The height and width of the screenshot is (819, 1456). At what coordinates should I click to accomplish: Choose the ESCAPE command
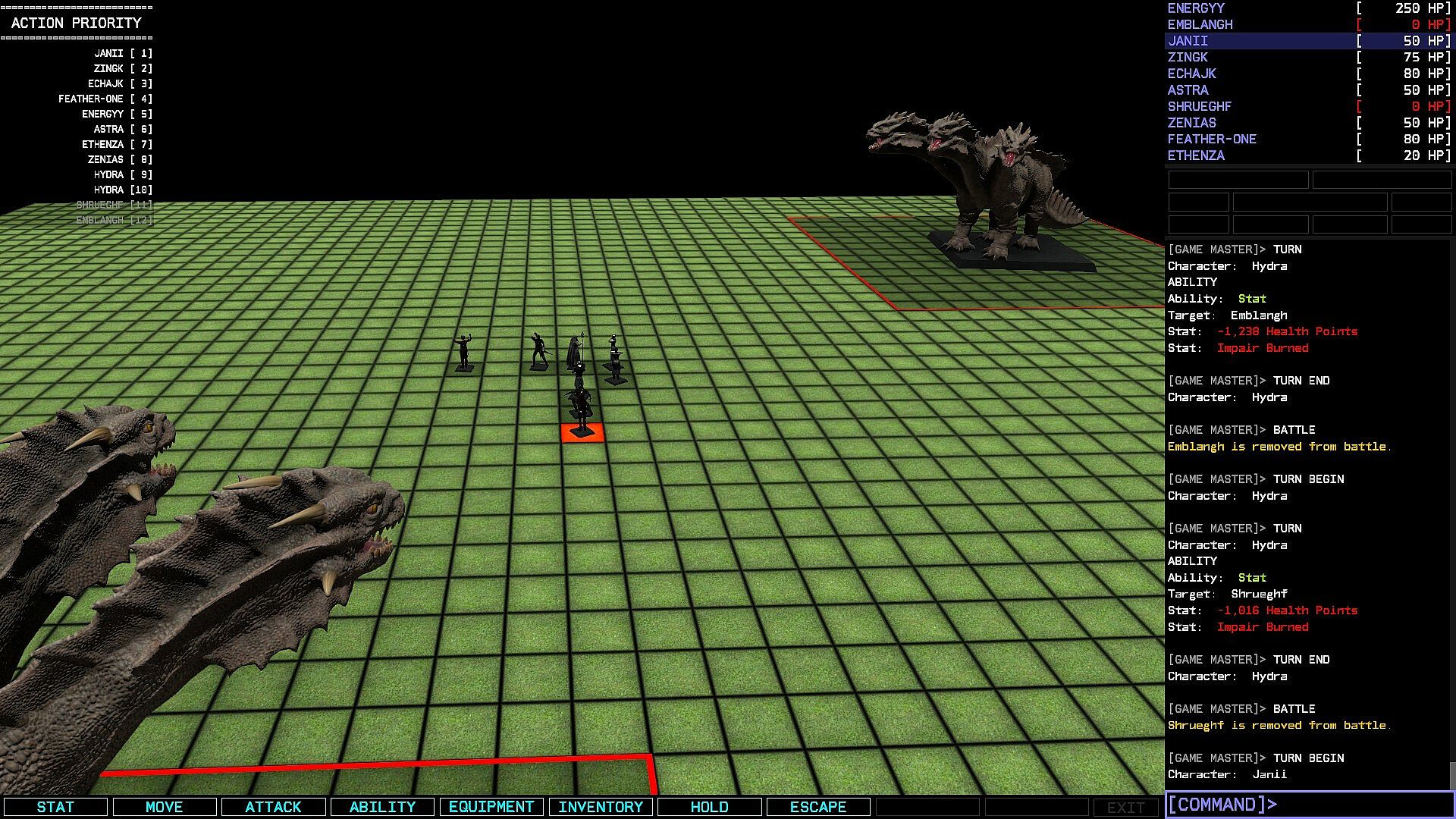tap(818, 807)
